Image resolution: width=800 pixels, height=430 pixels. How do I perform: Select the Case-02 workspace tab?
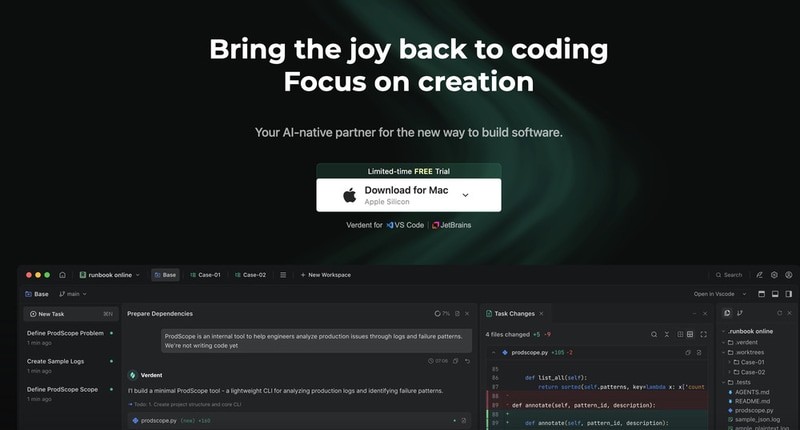(250, 275)
